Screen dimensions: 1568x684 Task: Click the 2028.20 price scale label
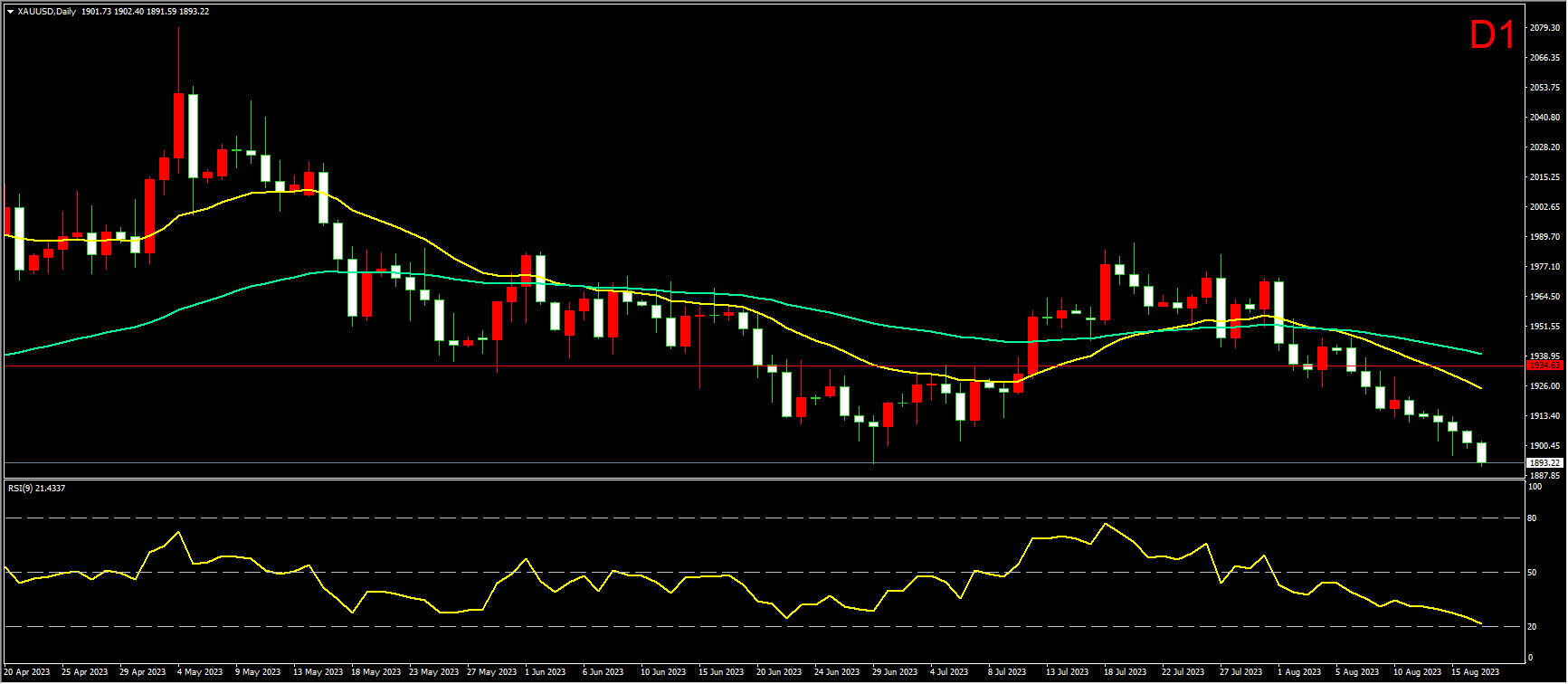[1544, 147]
